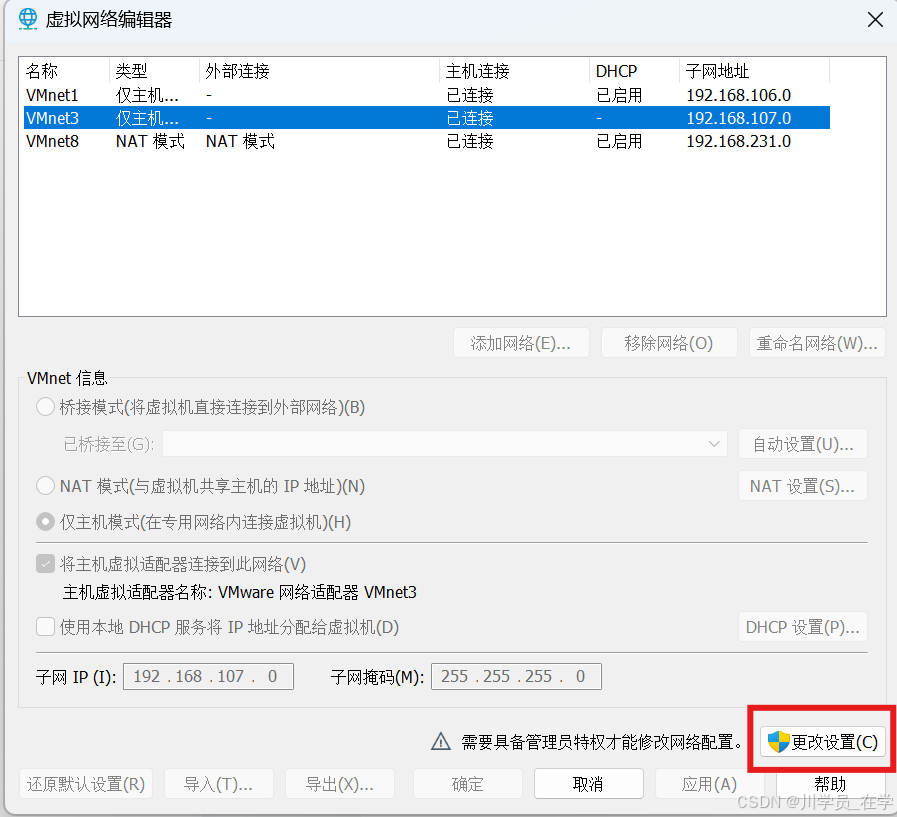
Task: Click 移除网络(O) button
Action: coord(669,343)
